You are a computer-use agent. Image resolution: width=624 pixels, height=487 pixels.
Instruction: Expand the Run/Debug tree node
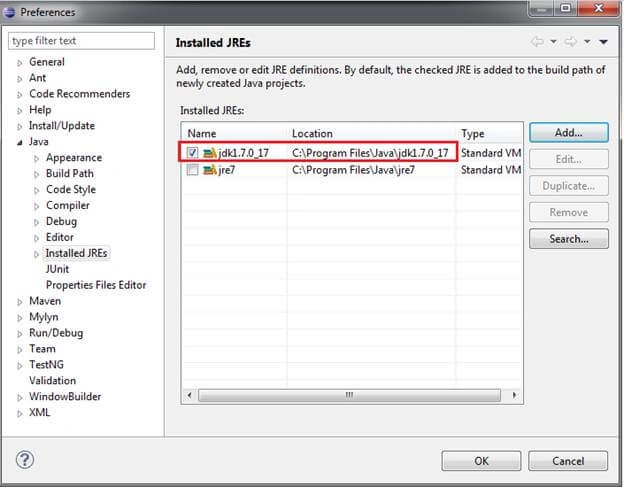tap(20, 334)
